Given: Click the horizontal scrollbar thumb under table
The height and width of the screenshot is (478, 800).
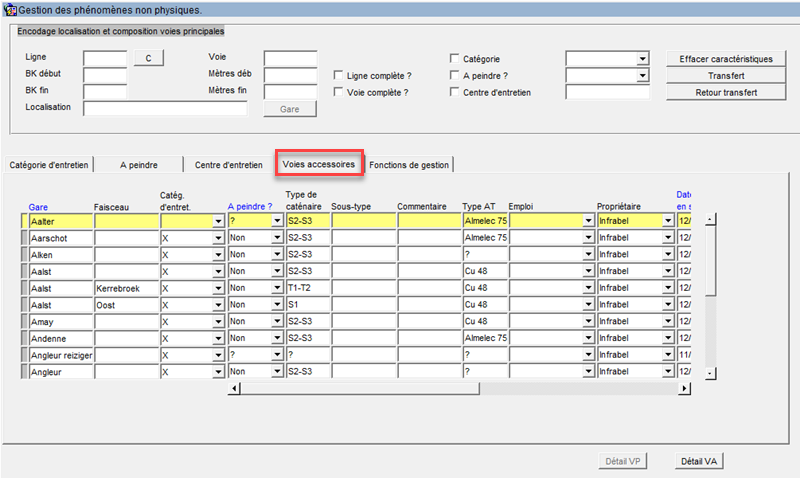Looking at the screenshot, I should [360, 389].
